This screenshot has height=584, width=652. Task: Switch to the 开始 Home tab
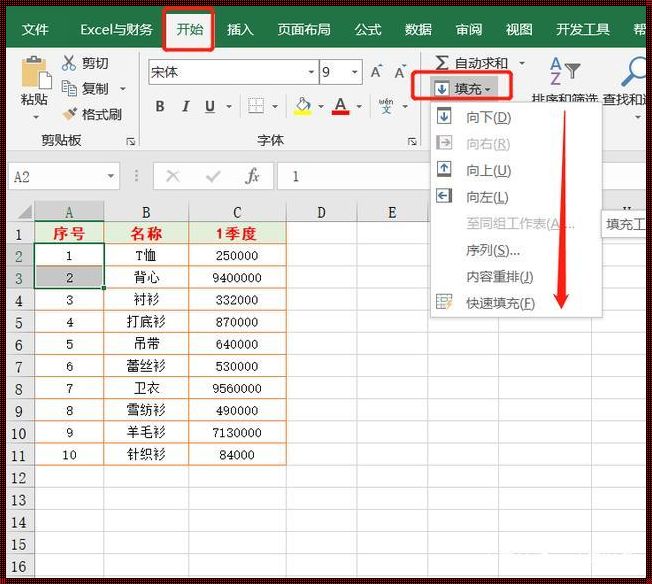[x=190, y=30]
